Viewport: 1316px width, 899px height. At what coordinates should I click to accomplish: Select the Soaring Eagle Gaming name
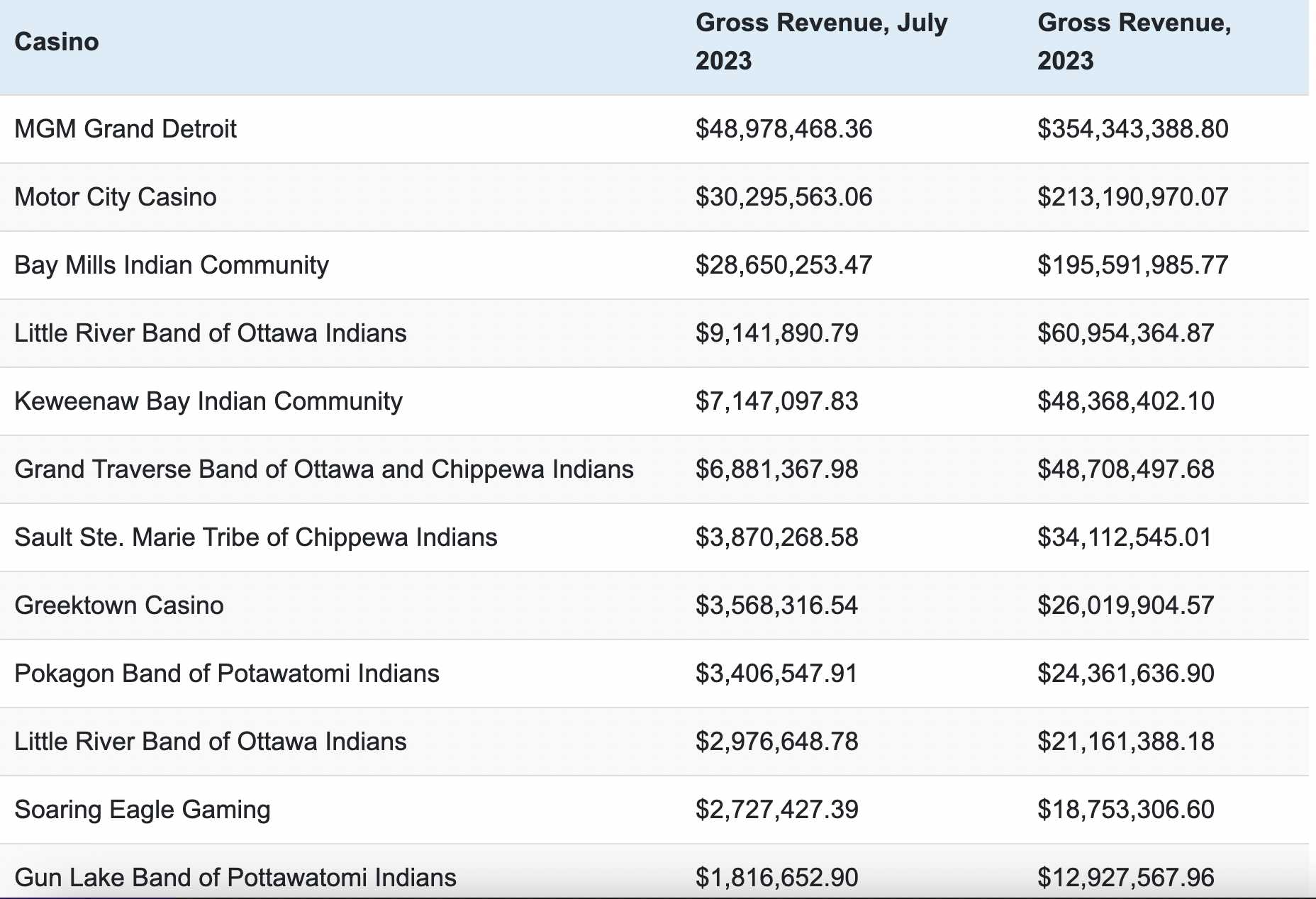143,810
